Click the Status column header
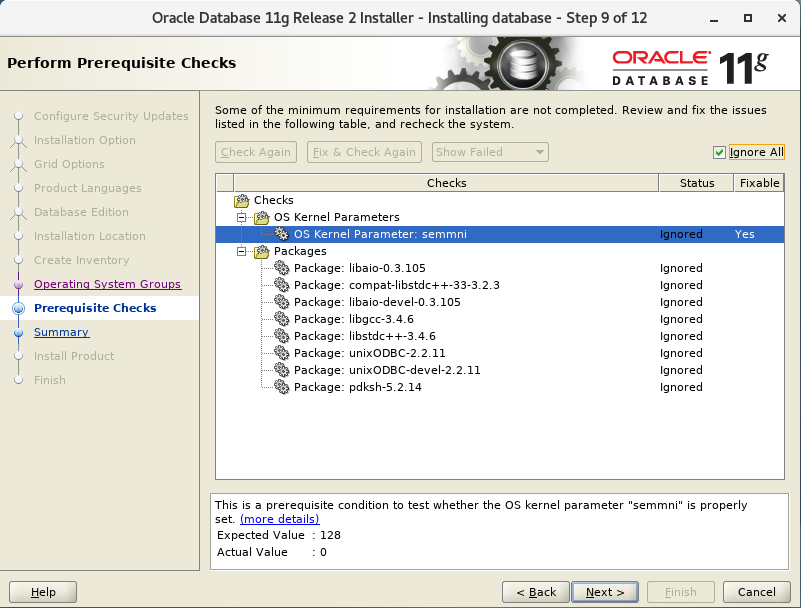The height and width of the screenshot is (608, 801). point(697,183)
